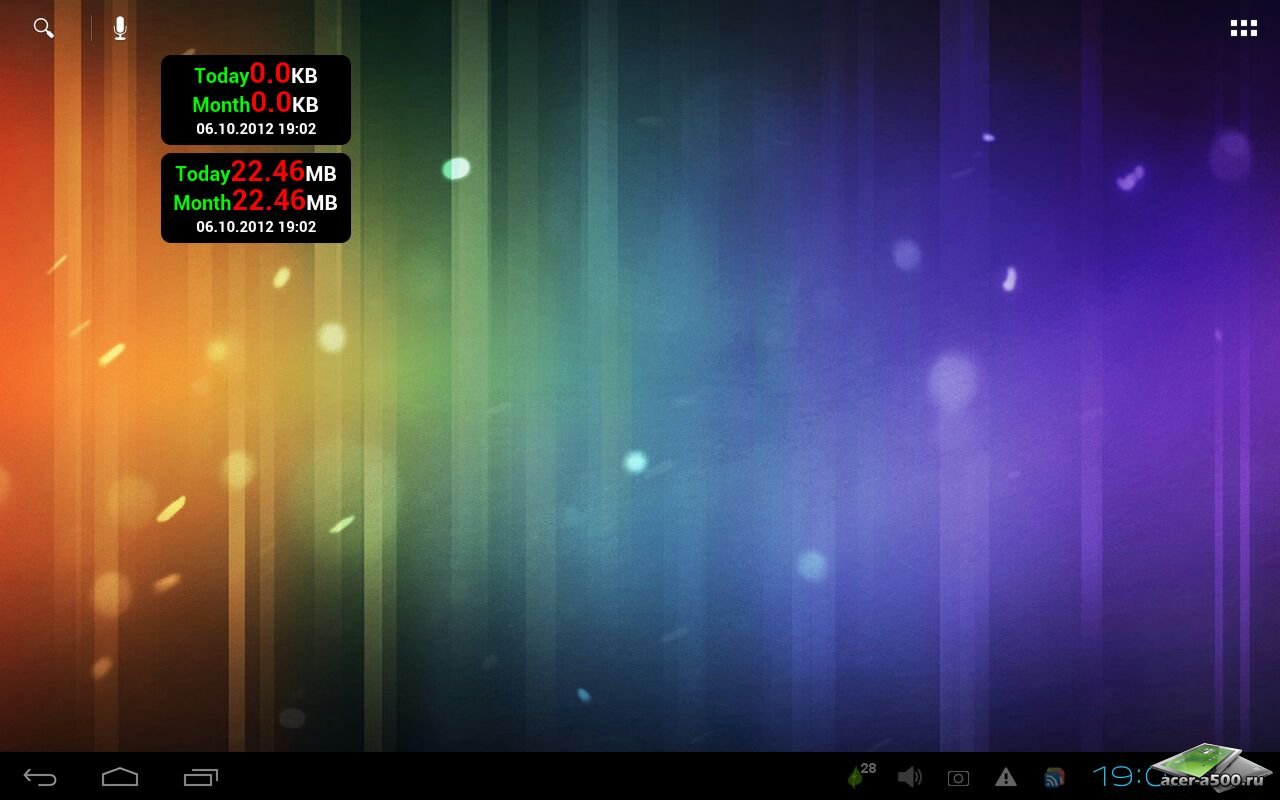This screenshot has width=1280, height=800.
Task: Click the acer-a500.ru watermark text
Action: coord(1212,781)
